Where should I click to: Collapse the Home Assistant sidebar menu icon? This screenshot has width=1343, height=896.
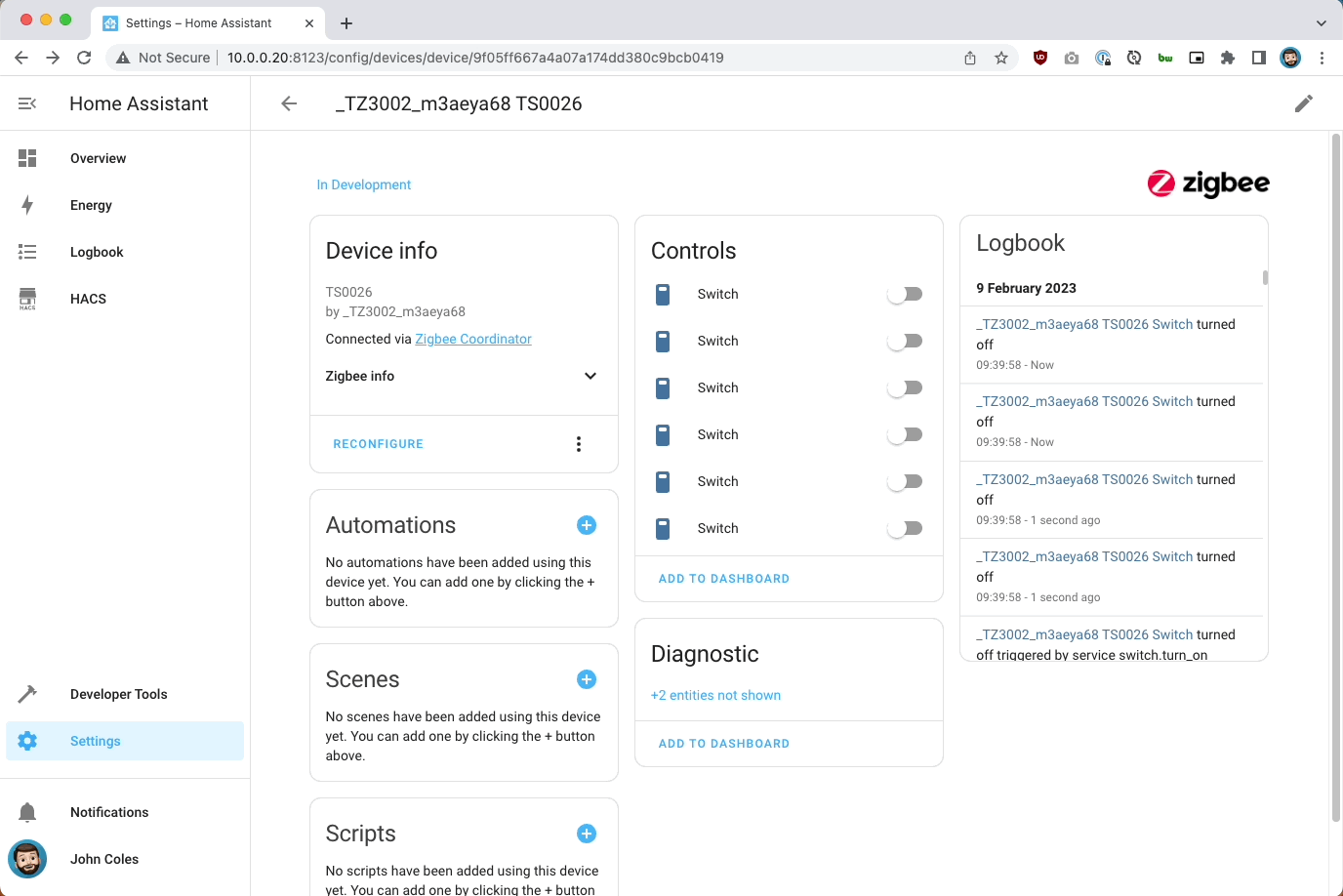click(x=27, y=103)
